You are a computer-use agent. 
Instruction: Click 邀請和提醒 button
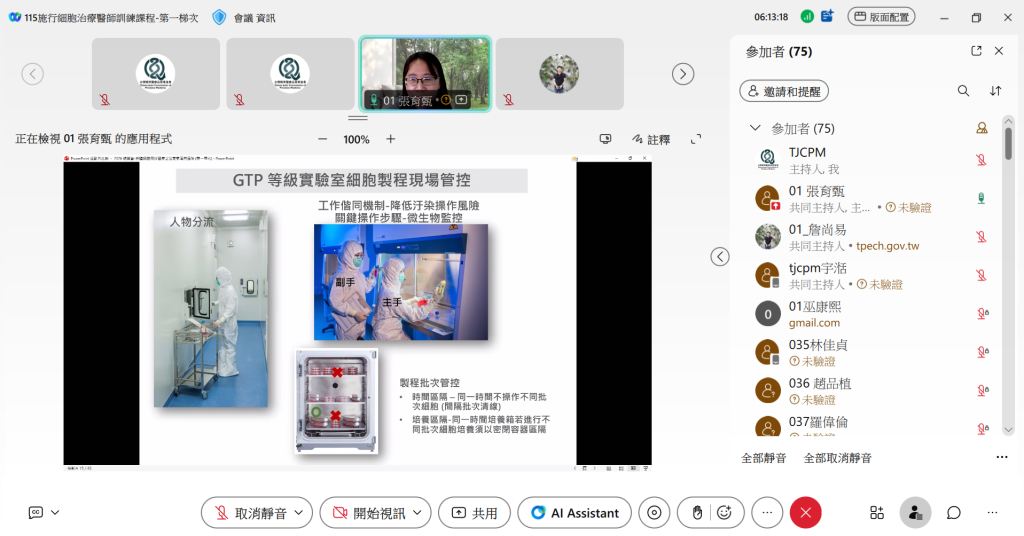pos(784,91)
